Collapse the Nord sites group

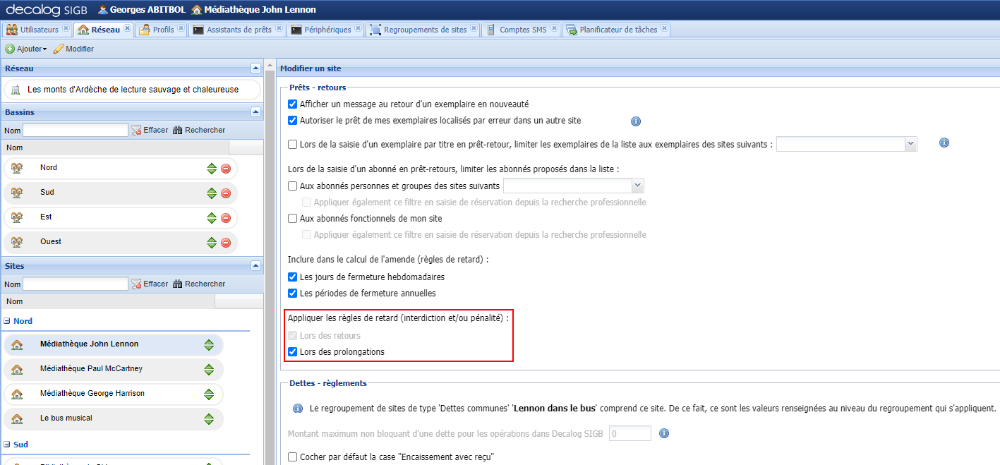(8, 320)
